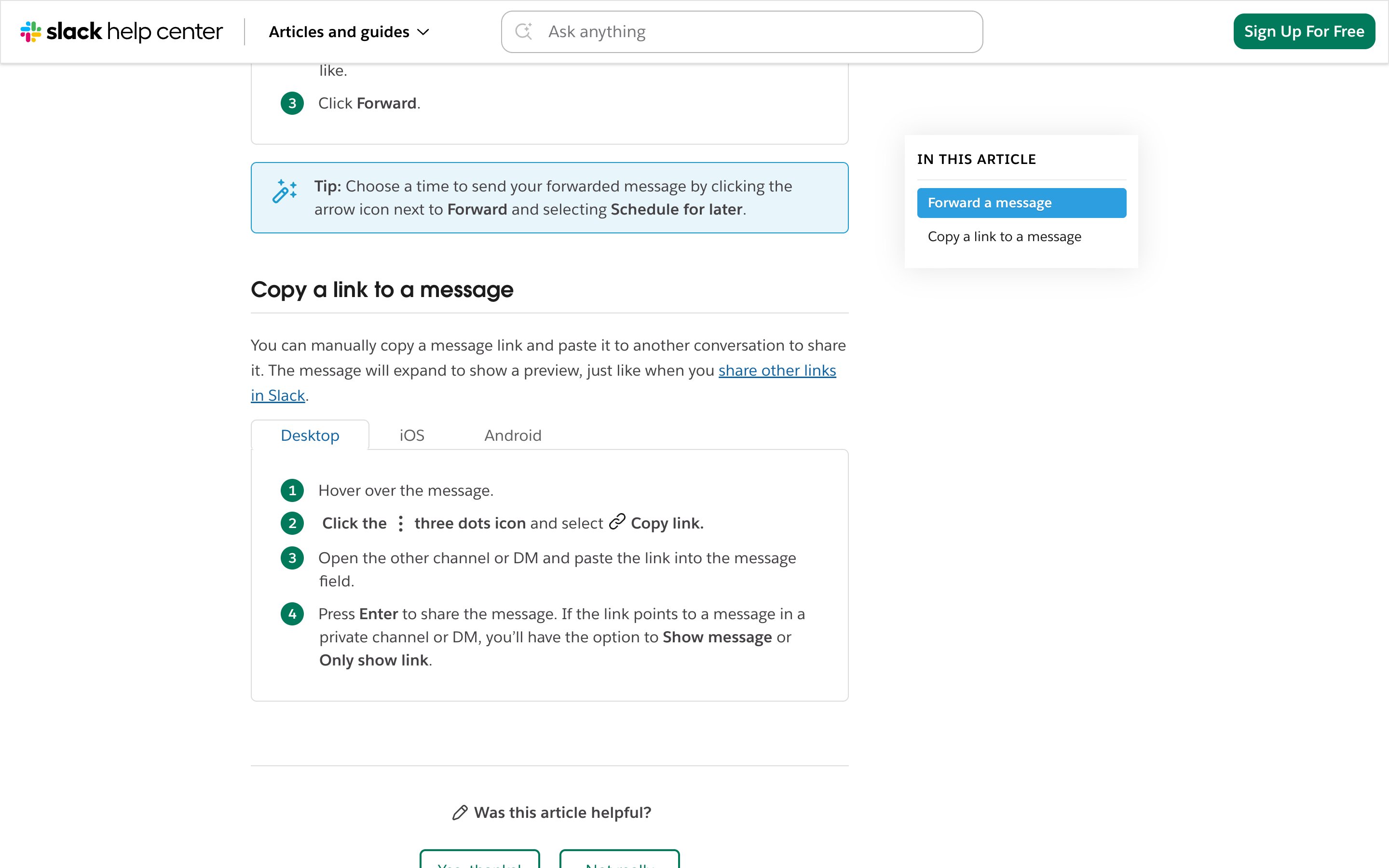
Task: Switch to the Android tab
Action: click(x=513, y=435)
